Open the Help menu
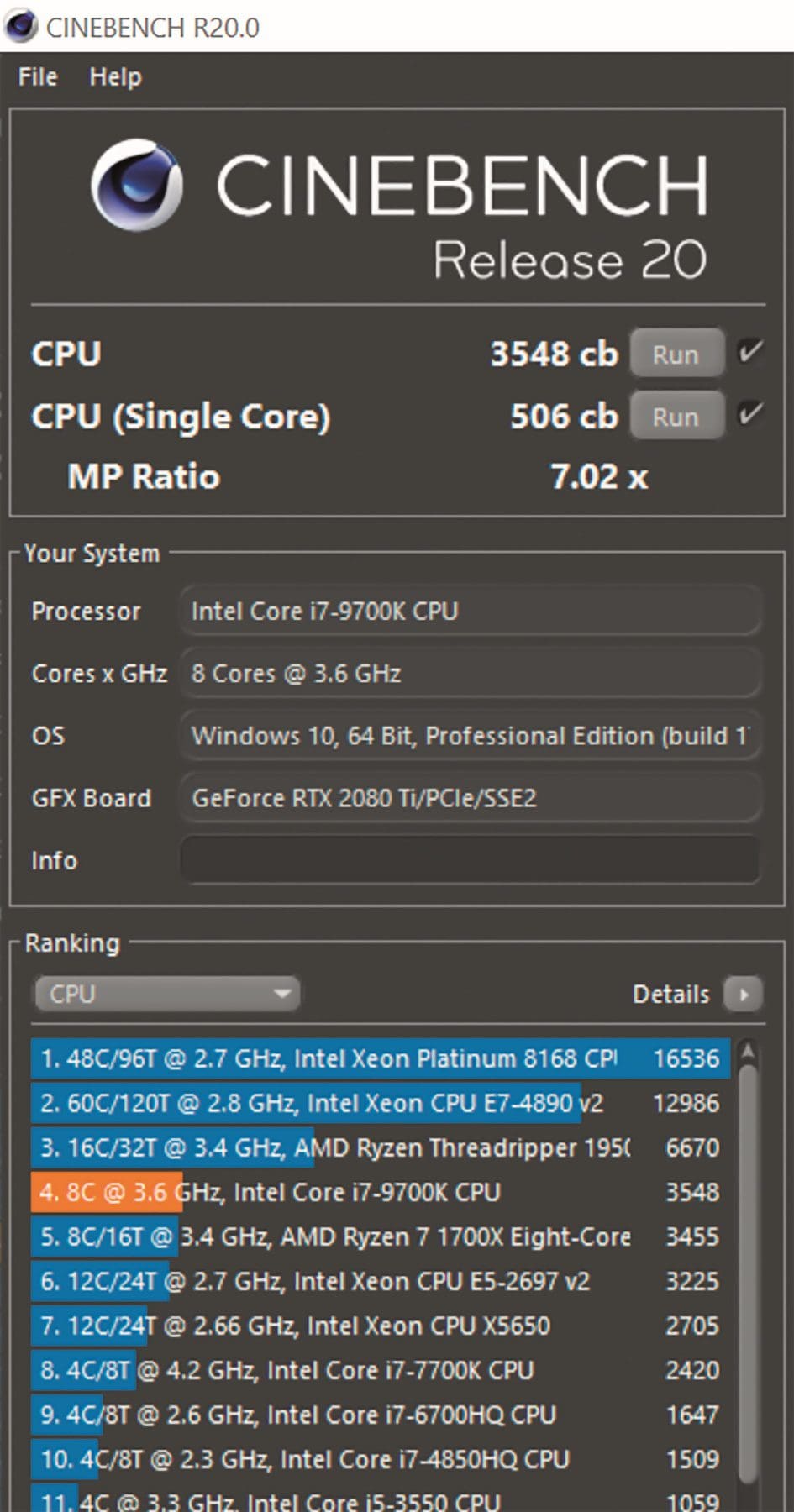The image size is (794, 1512). click(116, 76)
